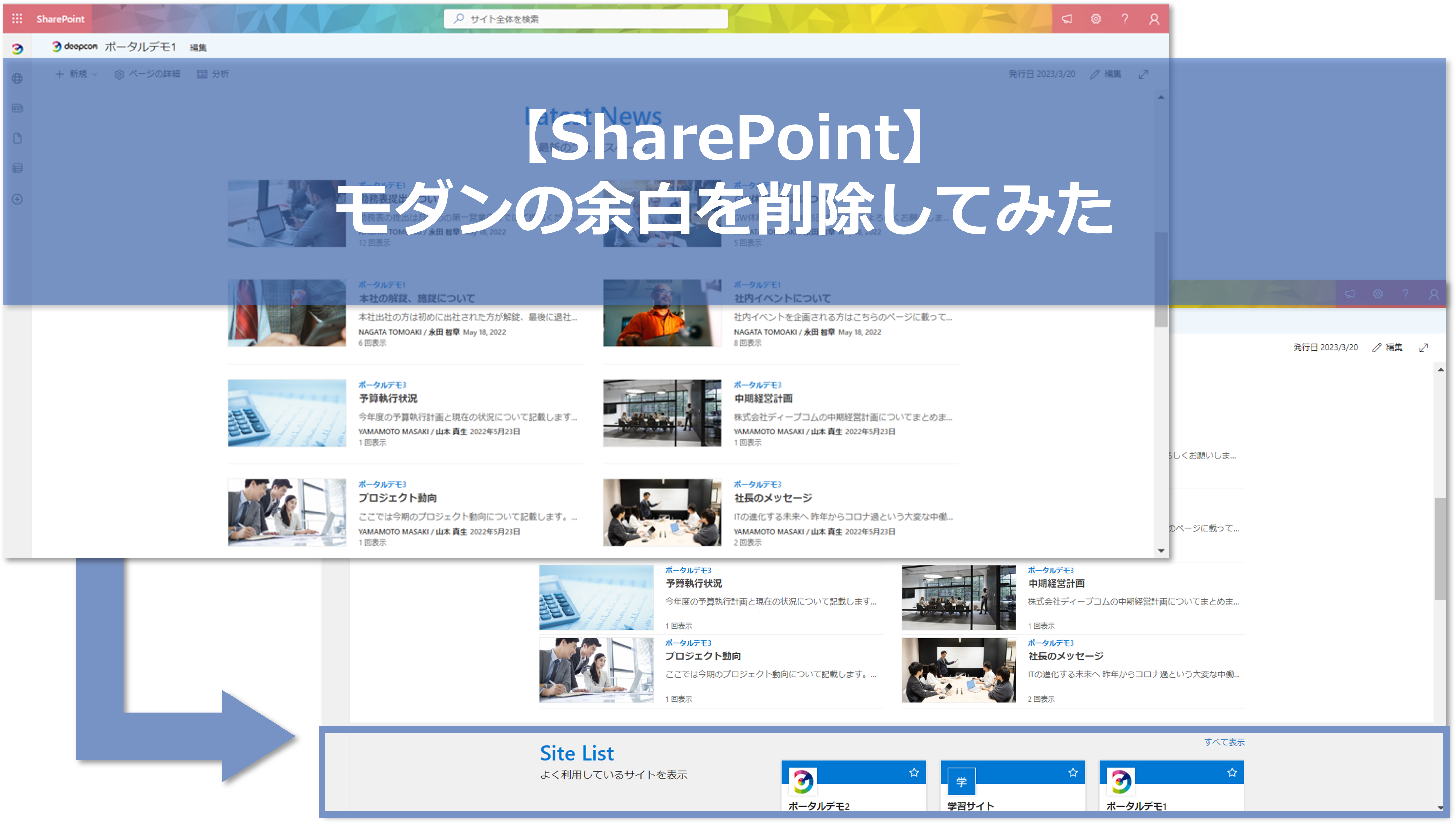This screenshot has width=1456, height=824.
Task: Toggle the star on 学習サイト card
Action: click(1073, 773)
